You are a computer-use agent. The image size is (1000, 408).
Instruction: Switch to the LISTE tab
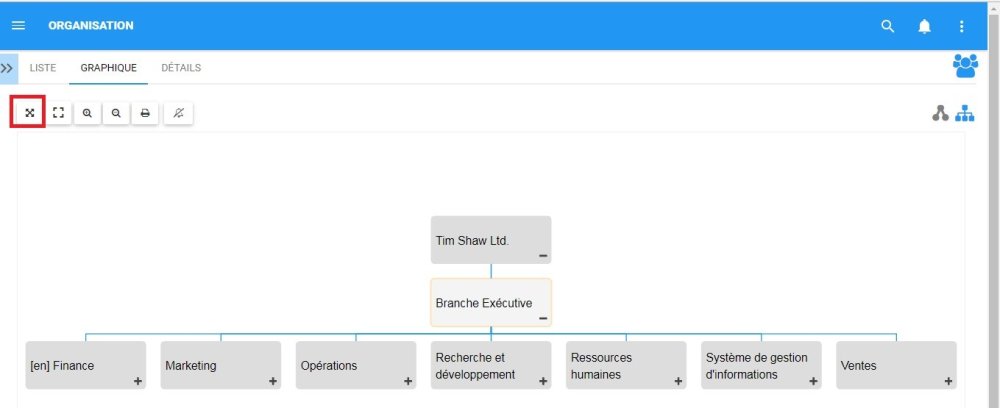[43, 68]
